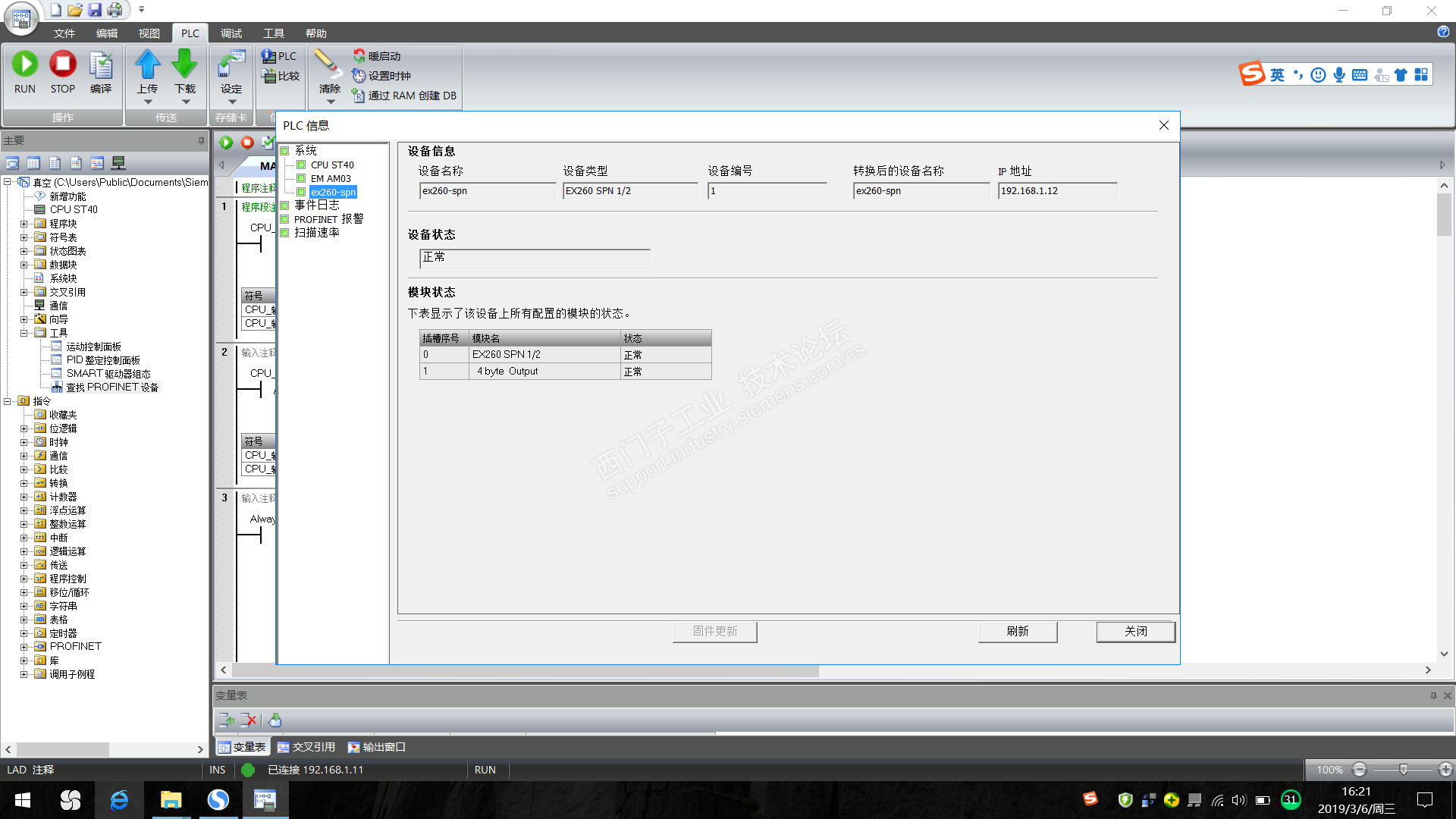Click Warm Start (暖启动) icon
The image size is (1456, 819).
tap(359, 56)
